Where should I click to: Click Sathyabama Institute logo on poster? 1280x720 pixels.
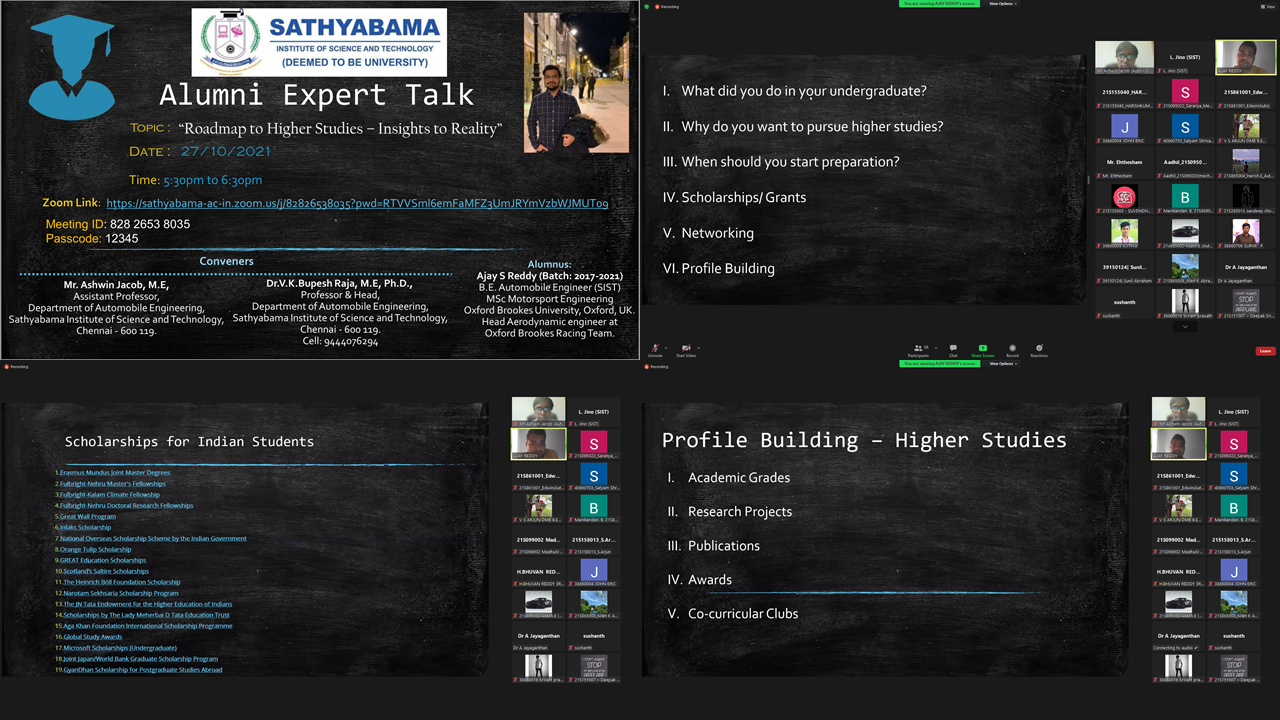[x=319, y=42]
